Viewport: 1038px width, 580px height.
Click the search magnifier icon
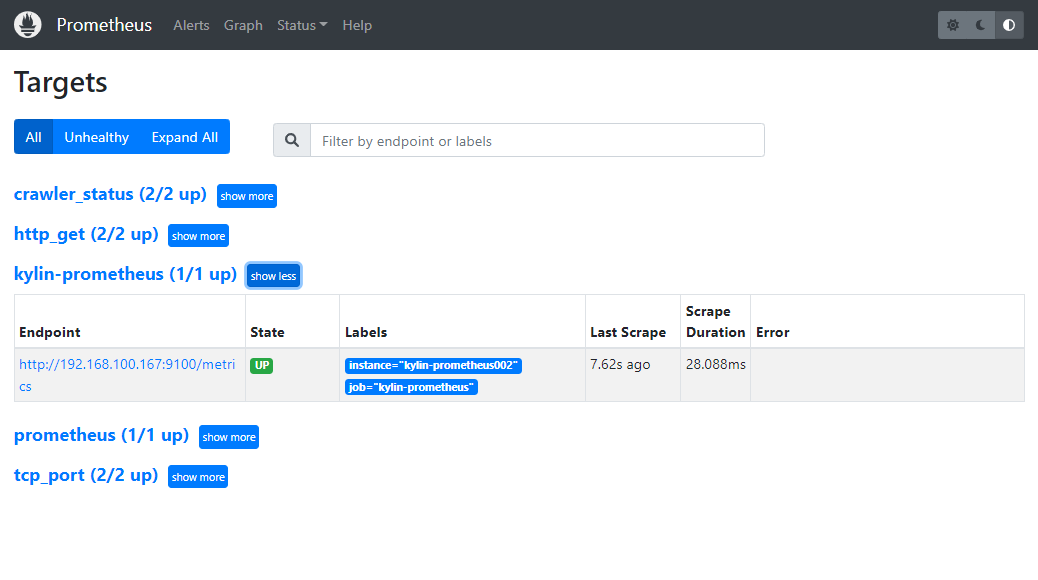tap(292, 140)
